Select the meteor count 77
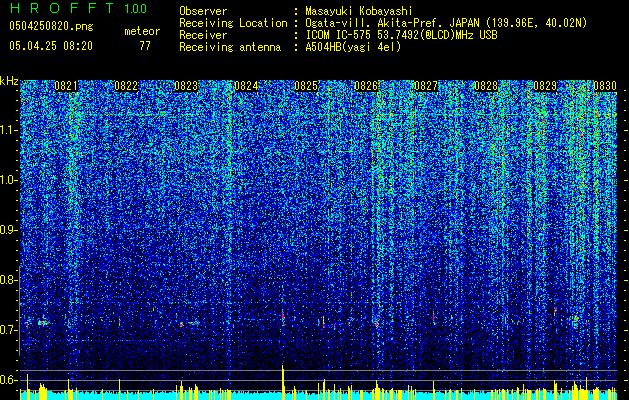This screenshot has width=629, height=400. pos(145,46)
